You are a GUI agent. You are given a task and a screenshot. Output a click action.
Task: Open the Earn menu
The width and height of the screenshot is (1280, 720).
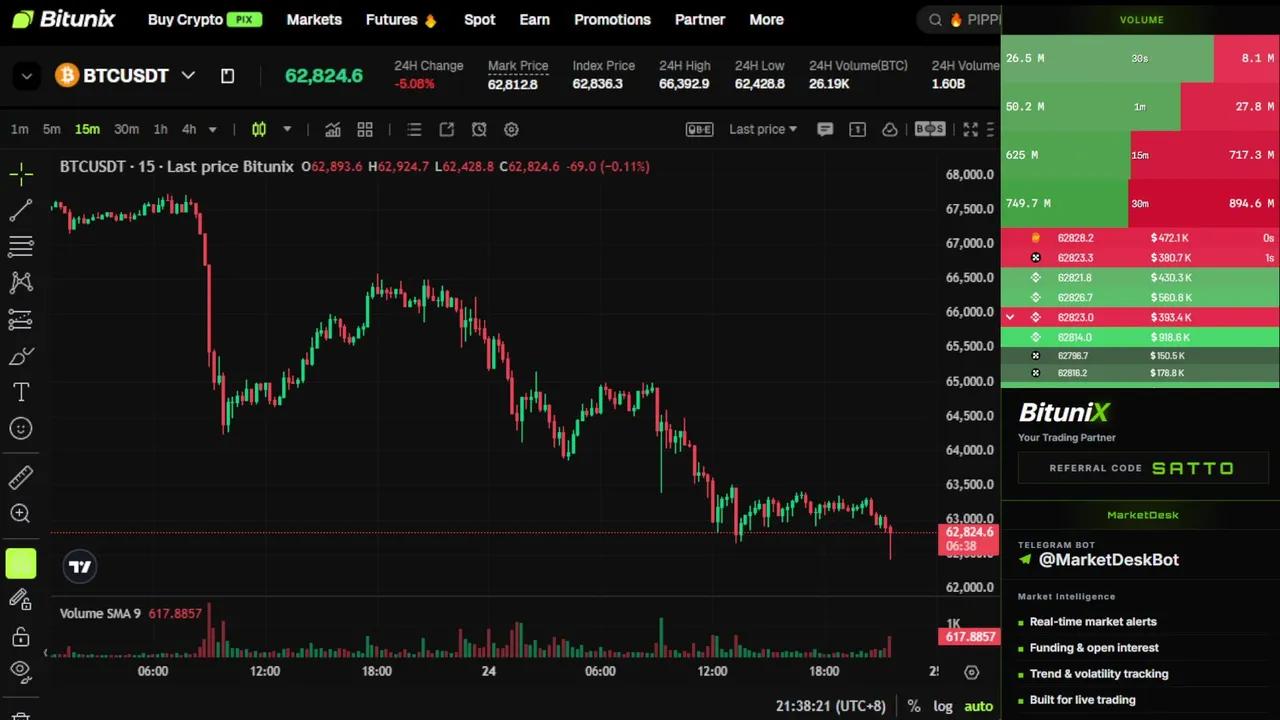(x=534, y=20)
